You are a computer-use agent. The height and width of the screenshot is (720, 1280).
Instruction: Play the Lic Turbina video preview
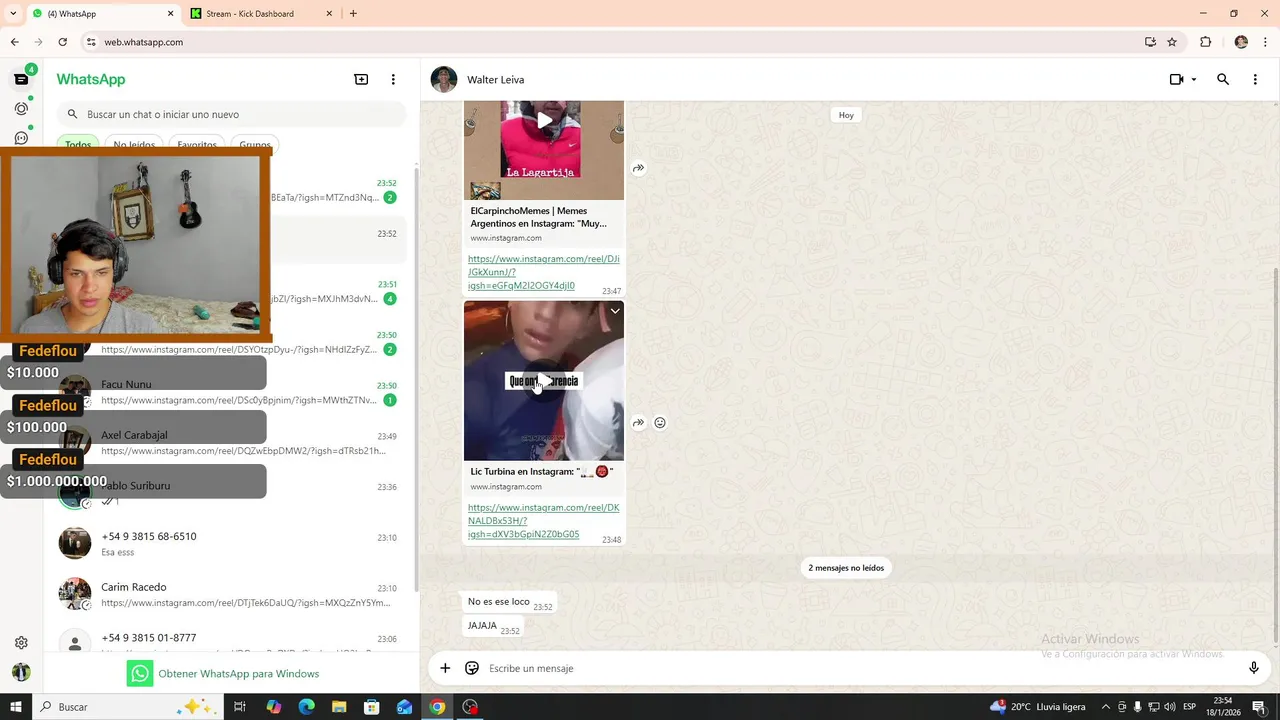[x=544, y=380]
